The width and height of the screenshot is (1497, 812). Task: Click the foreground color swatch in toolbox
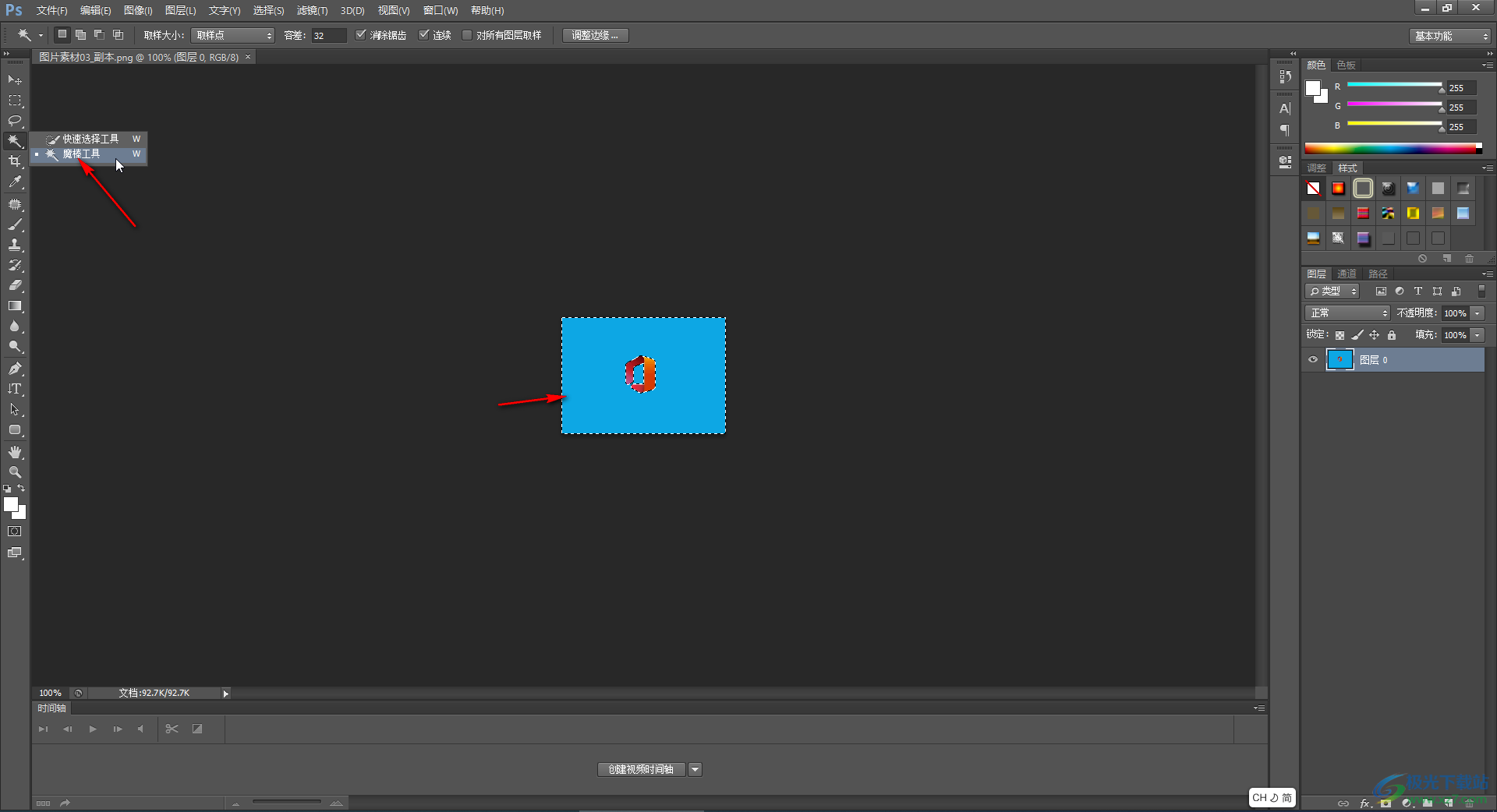pos(11,504)
